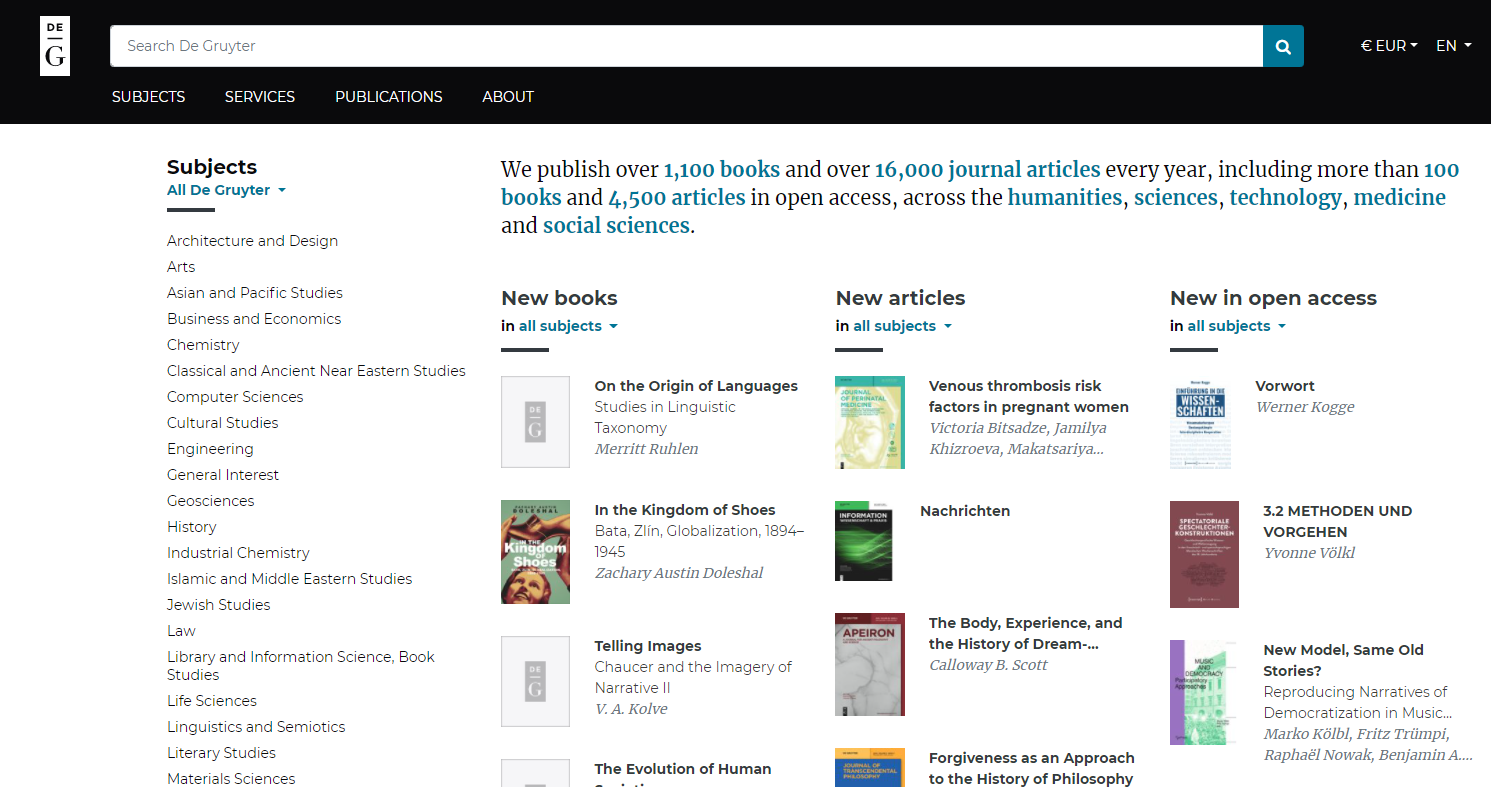Select Classical and Ancient Near Eastern Studies
1491x787 pixels.
(x=316, y=371)
